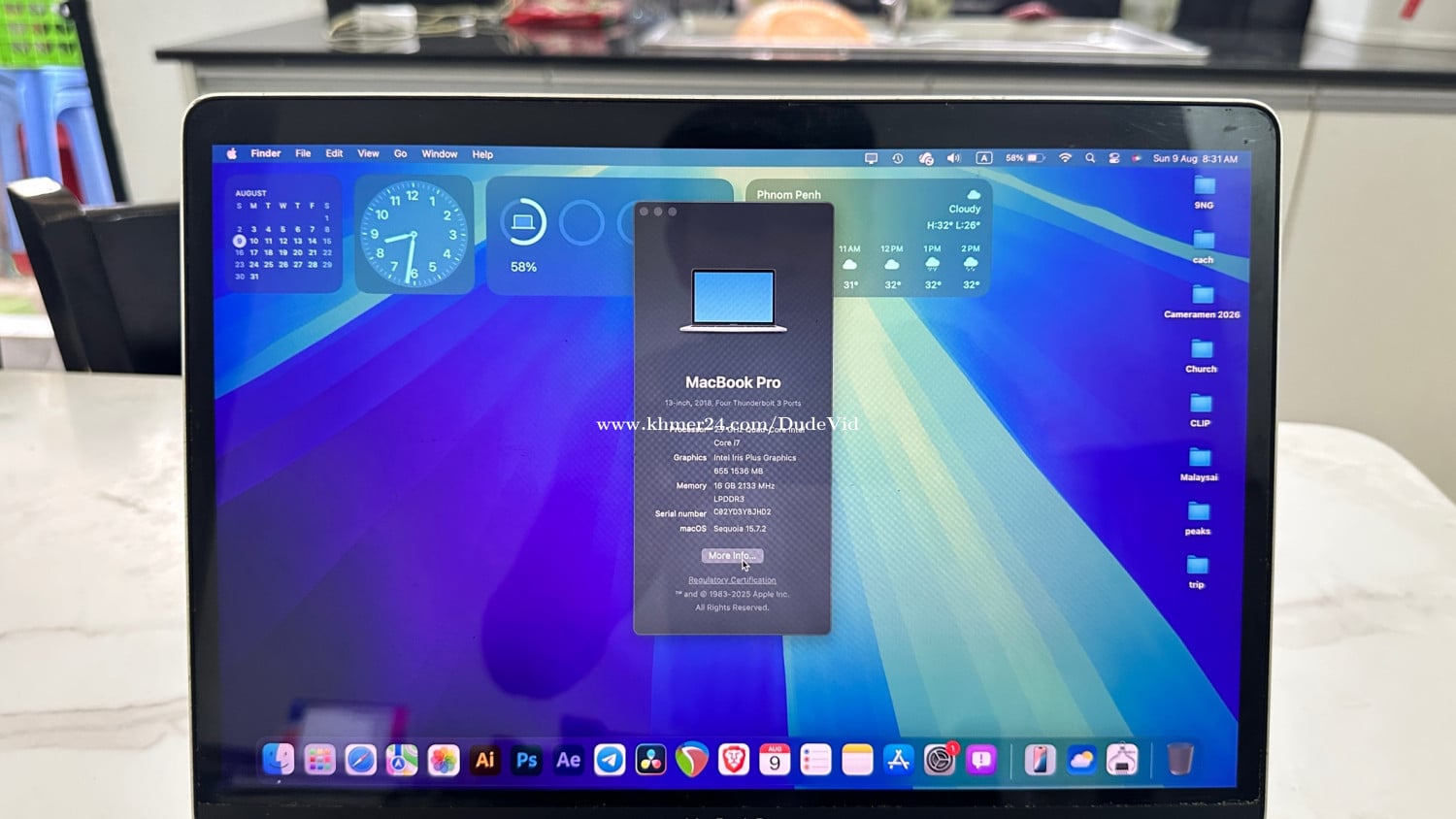The height and width of the screenshot is (819, 1456).
Task: Click the date and time in menu bar
Action: [x=1195, y=158]
